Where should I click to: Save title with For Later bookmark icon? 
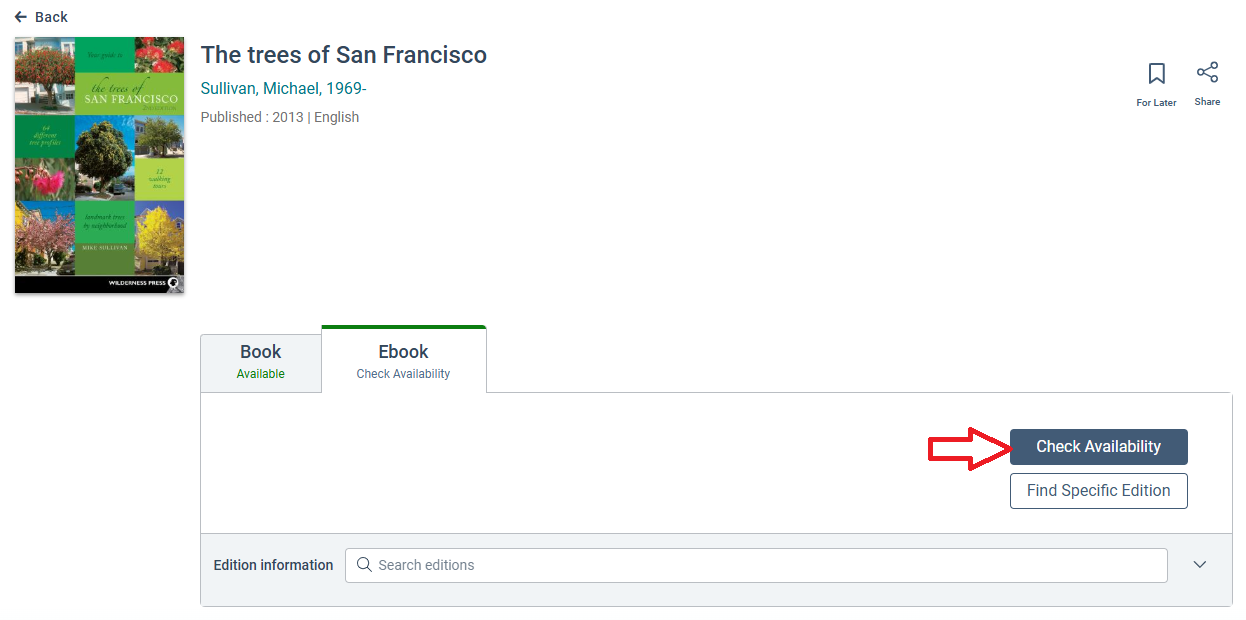pos(1156,74)
